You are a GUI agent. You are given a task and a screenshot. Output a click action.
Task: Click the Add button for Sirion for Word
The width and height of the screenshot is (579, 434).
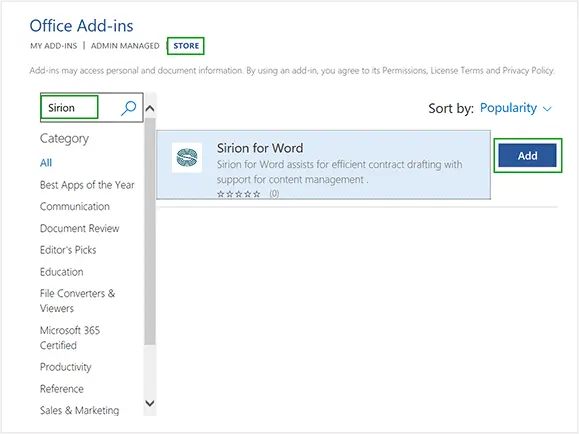(x=527, y=156)
